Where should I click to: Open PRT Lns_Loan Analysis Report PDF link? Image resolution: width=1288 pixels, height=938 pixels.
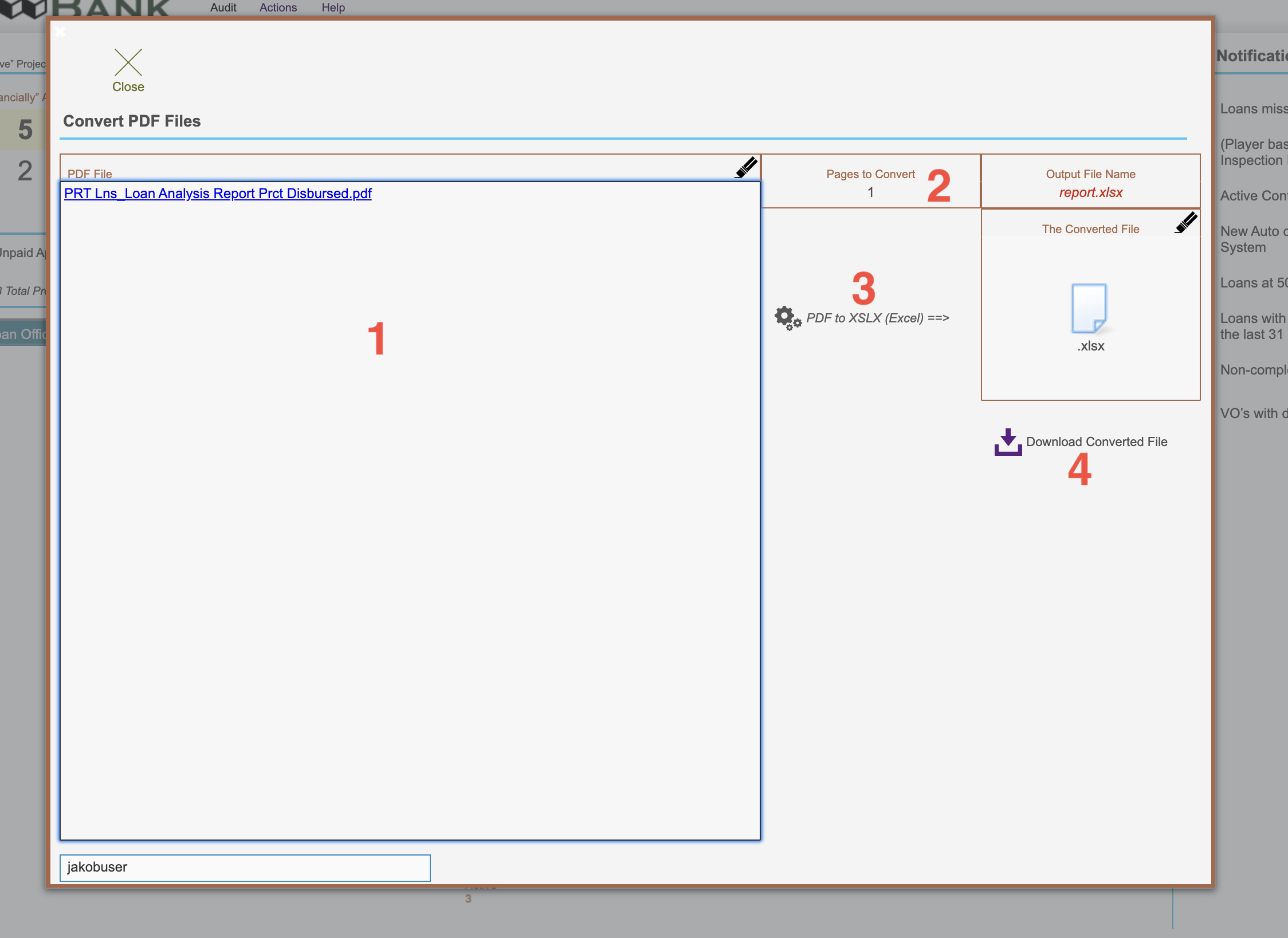point(218,194)
